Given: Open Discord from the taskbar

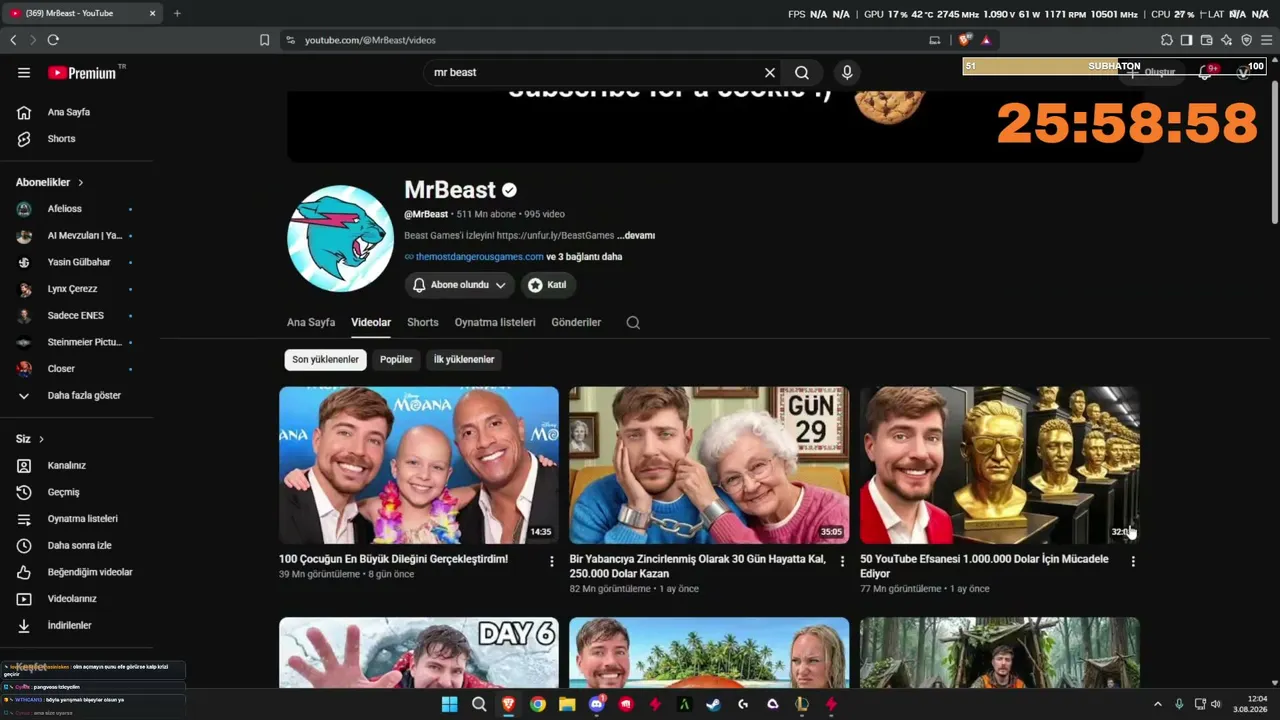Looking at the screenshot, I should tap(597, 704).
